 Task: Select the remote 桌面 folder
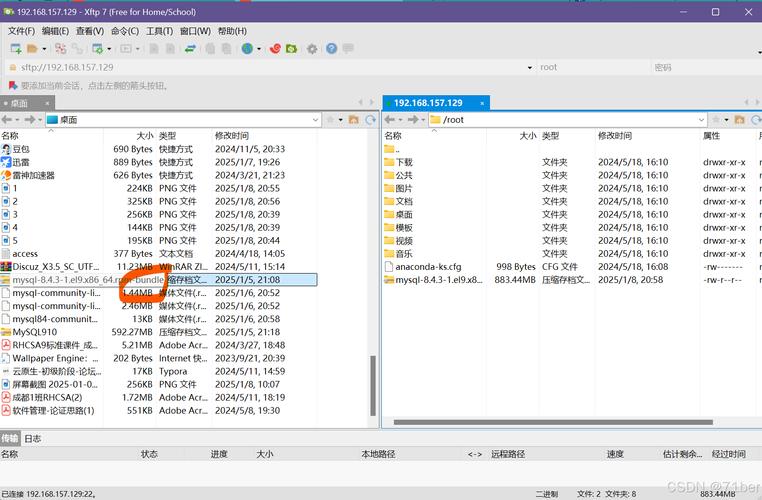[x=572, y=214]
